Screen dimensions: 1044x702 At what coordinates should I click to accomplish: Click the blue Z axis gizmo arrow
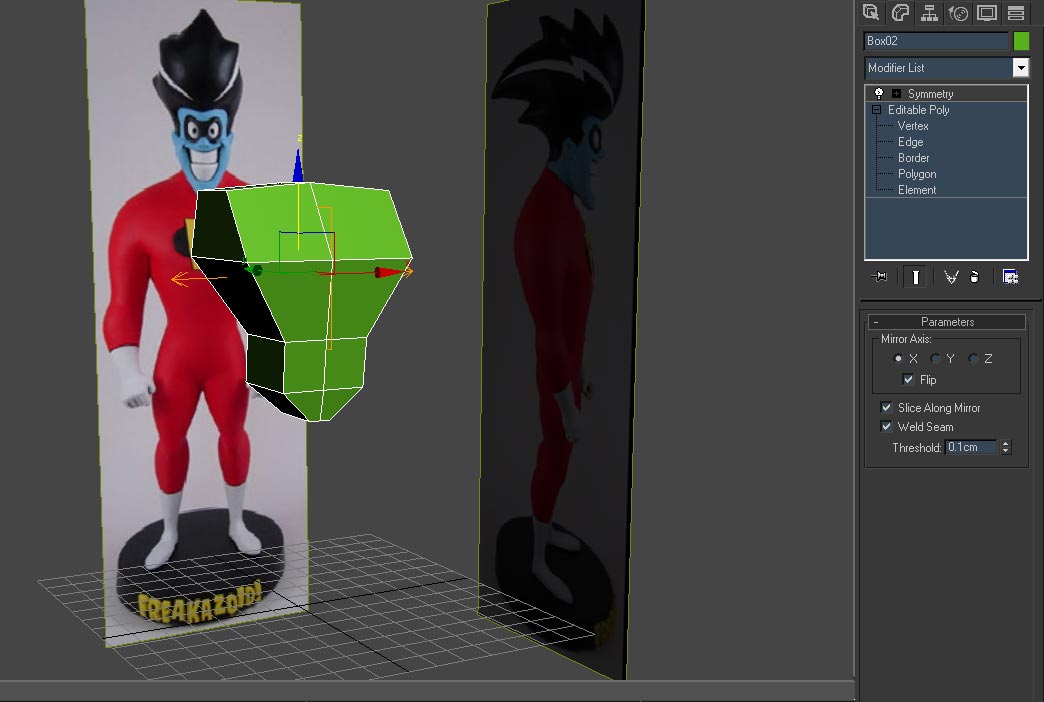[298, 167]
